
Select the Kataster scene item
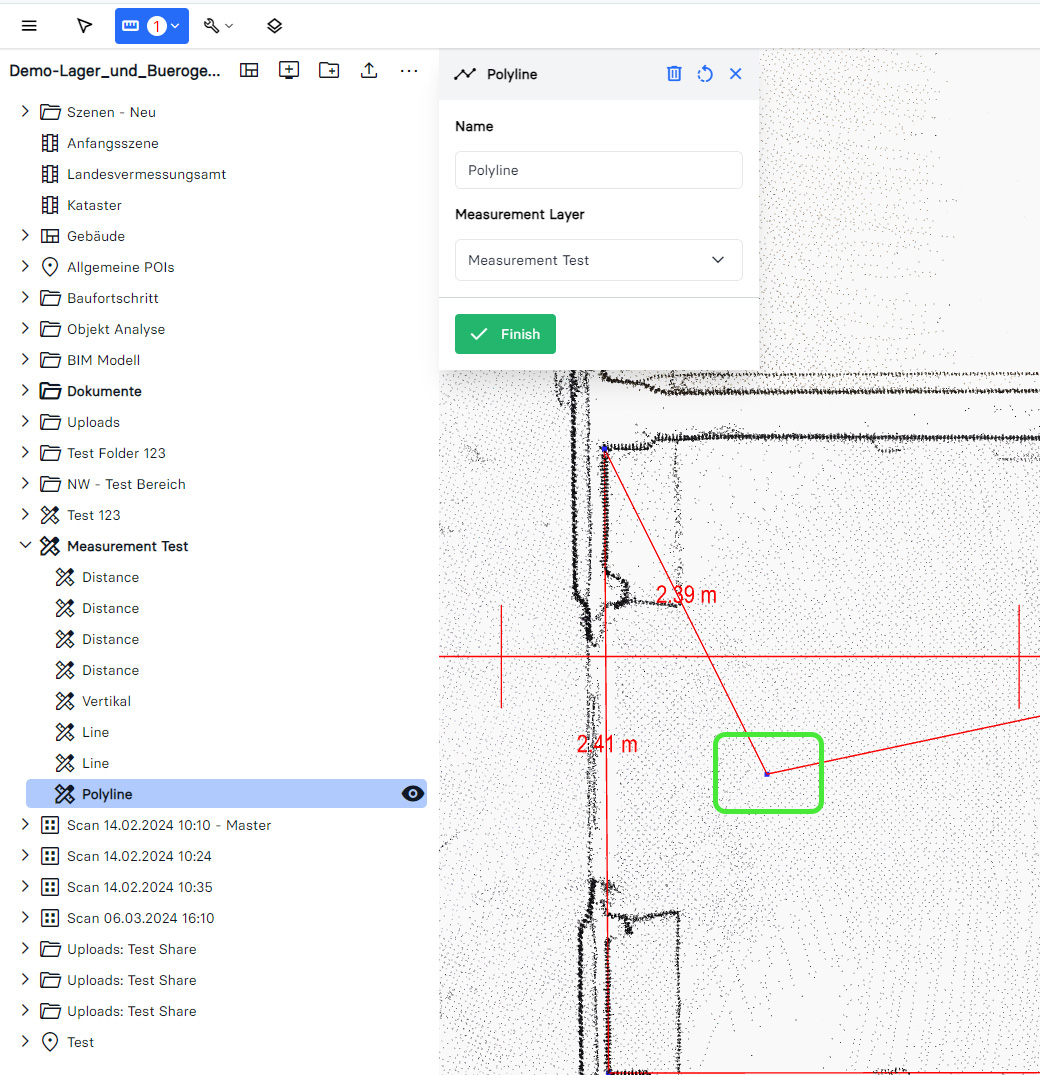click(x=94, y=205)
